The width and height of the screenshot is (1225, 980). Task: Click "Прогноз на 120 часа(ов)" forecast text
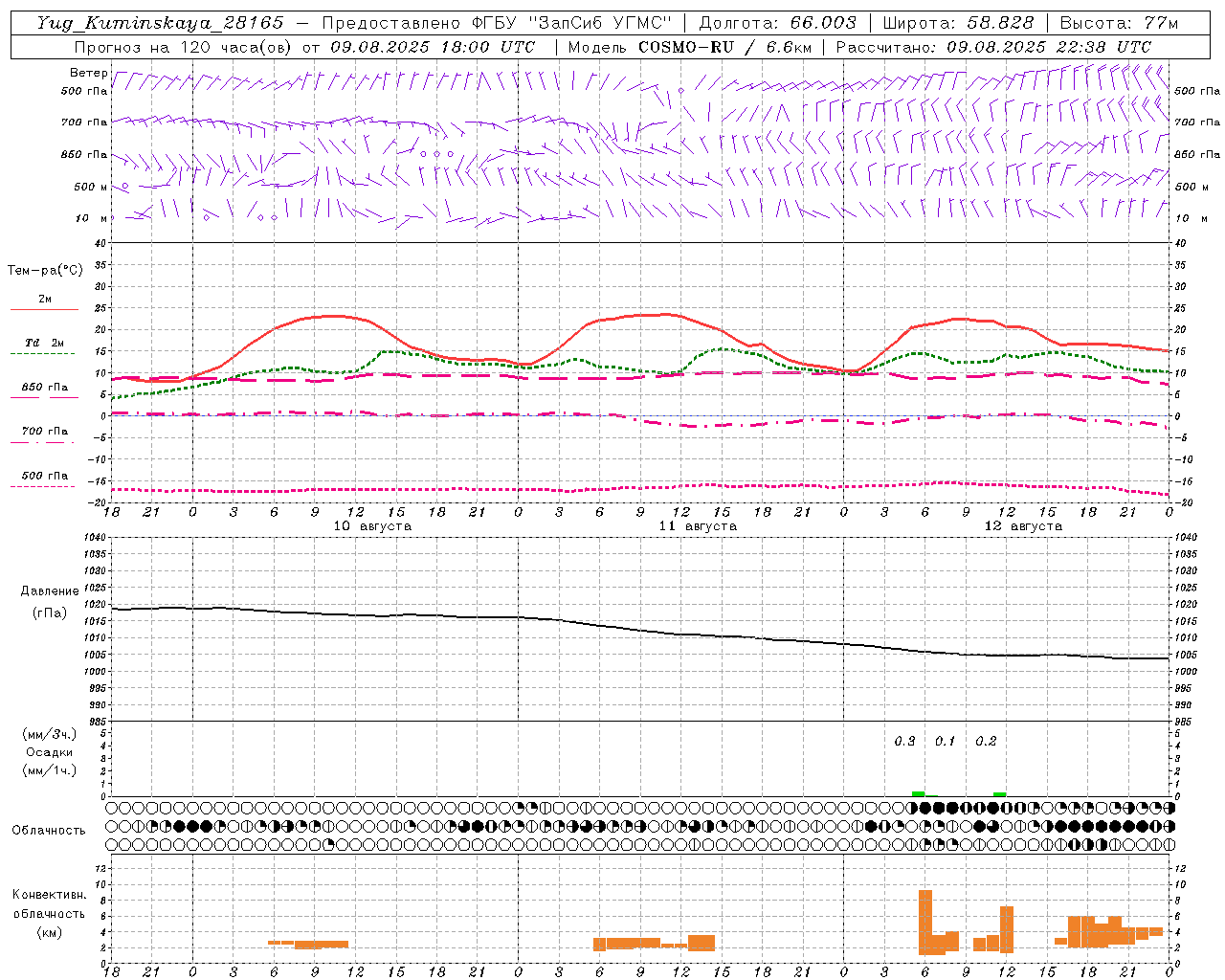pos(184,47)
